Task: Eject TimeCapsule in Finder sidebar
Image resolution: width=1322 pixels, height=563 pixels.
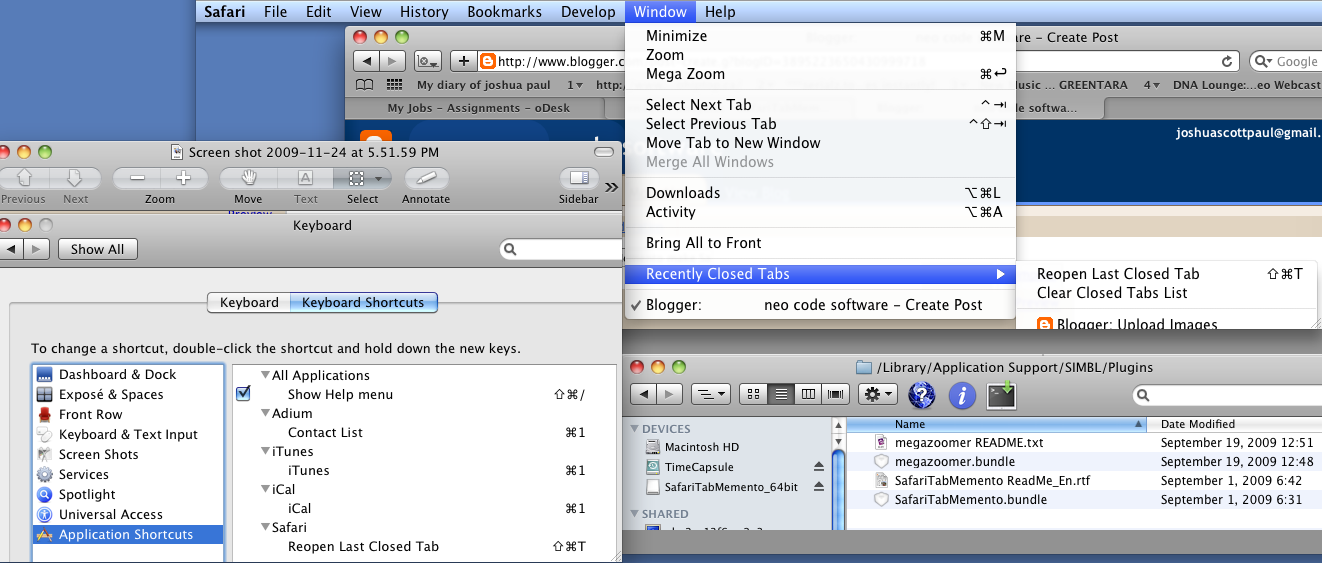Action: [819, 467]
